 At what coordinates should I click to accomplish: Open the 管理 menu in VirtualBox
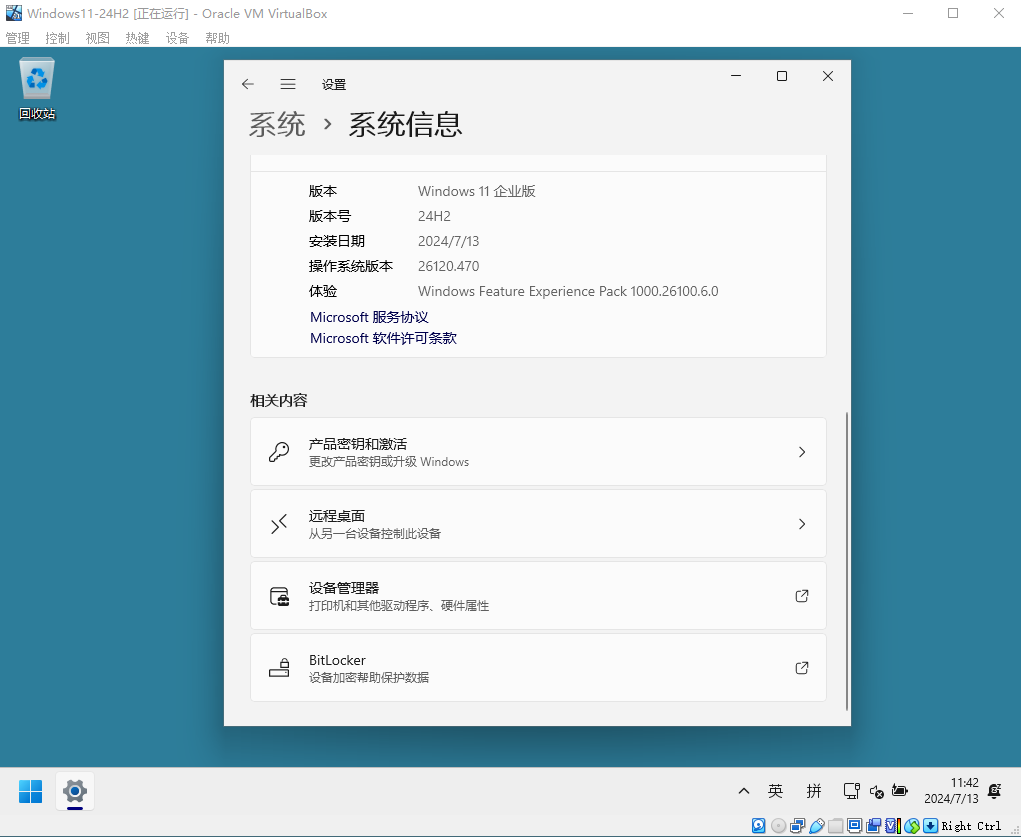tap(18, 38)
